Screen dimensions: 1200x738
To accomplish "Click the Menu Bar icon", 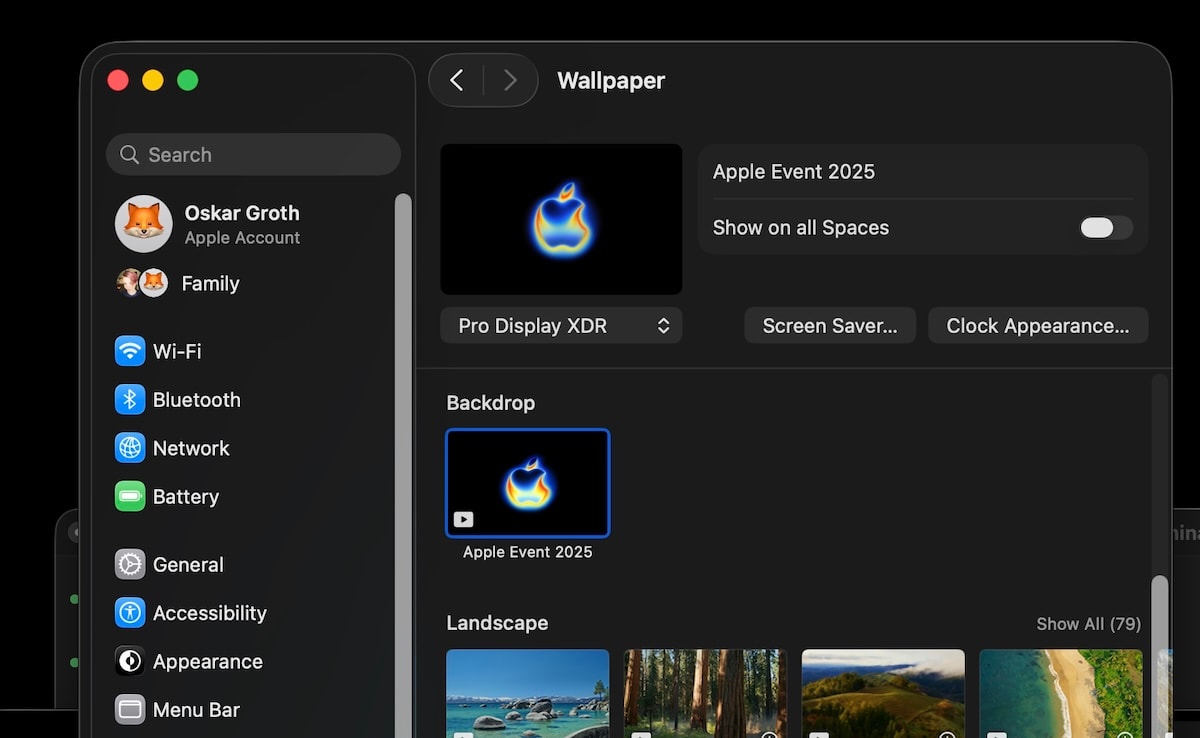I will [130, 710].
